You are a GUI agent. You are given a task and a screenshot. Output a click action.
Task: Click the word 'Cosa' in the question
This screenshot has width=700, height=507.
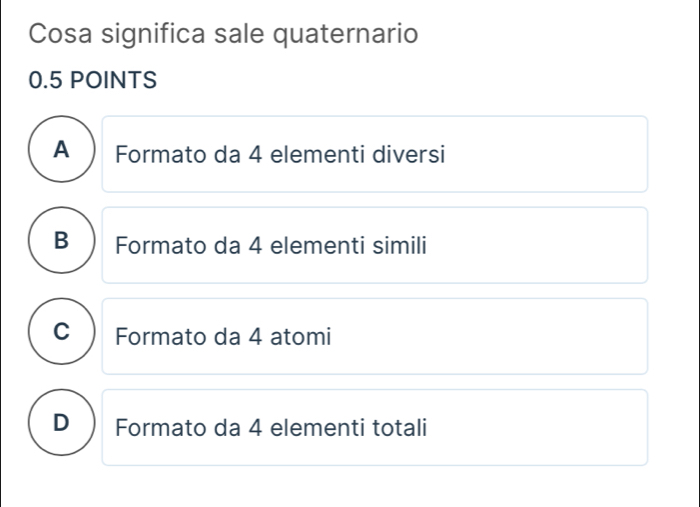pyautogui.click(x=55, y=34)
